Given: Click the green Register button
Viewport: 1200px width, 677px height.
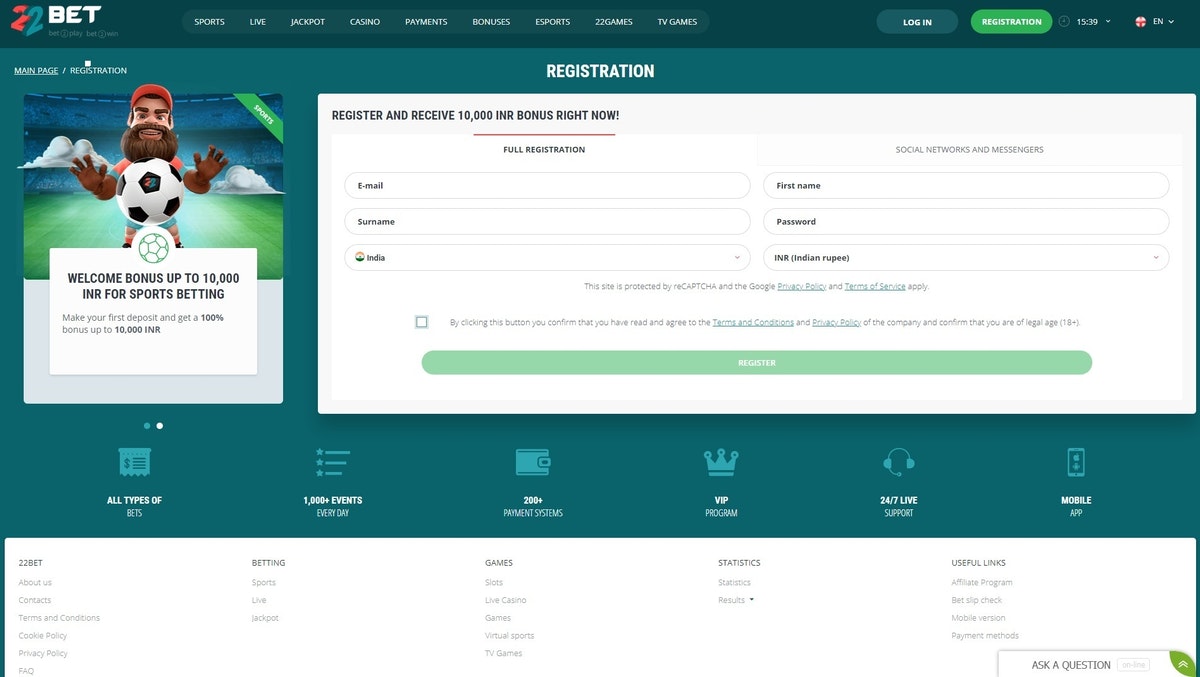Looking at the screenshot, I should coord(757,363).
